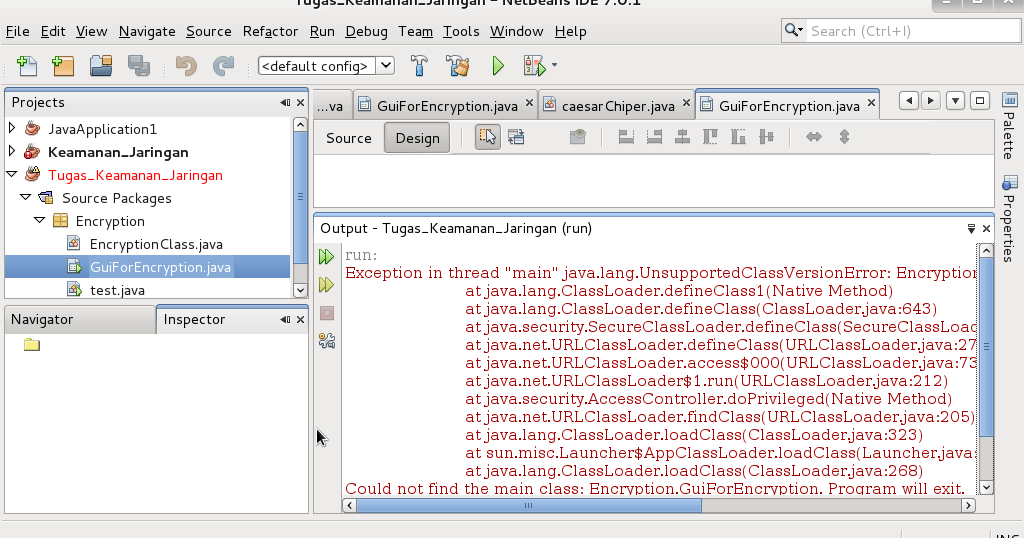Open the Refactor menu
This screenshot has width=1024, height=538.
270,31
